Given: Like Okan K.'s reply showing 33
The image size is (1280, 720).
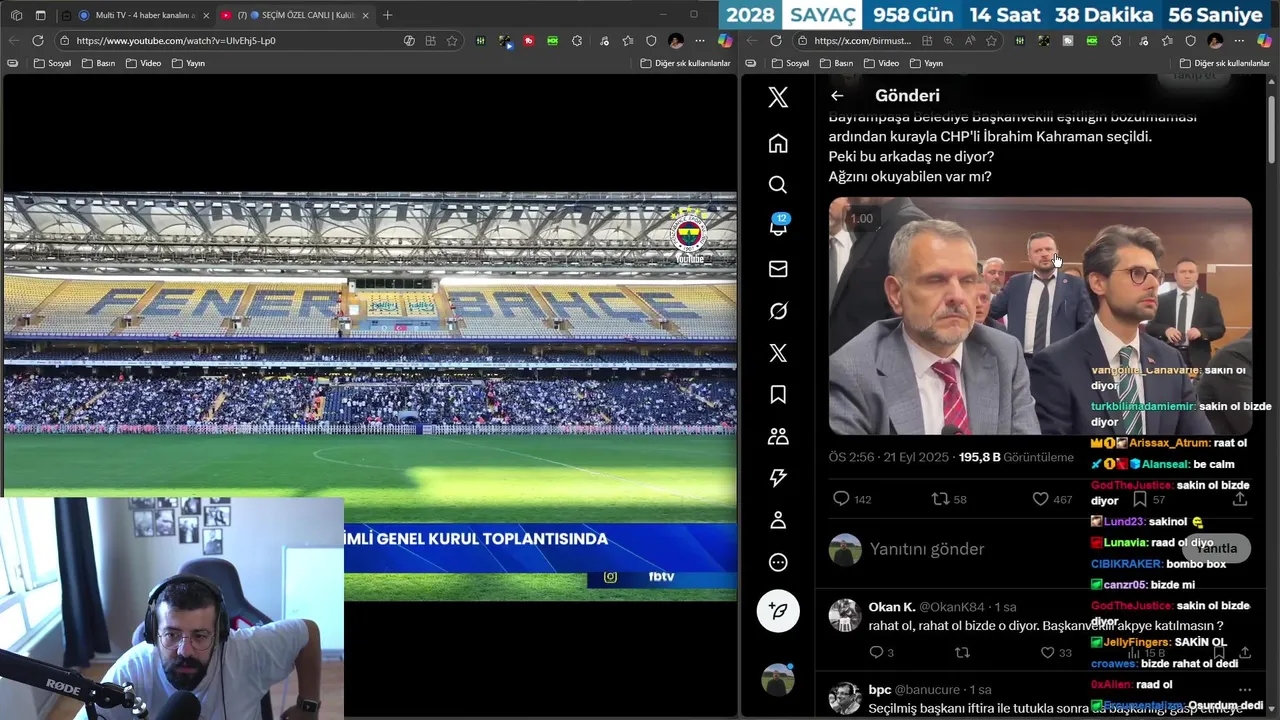Looking at the screenshot, I should (1055, 652).
